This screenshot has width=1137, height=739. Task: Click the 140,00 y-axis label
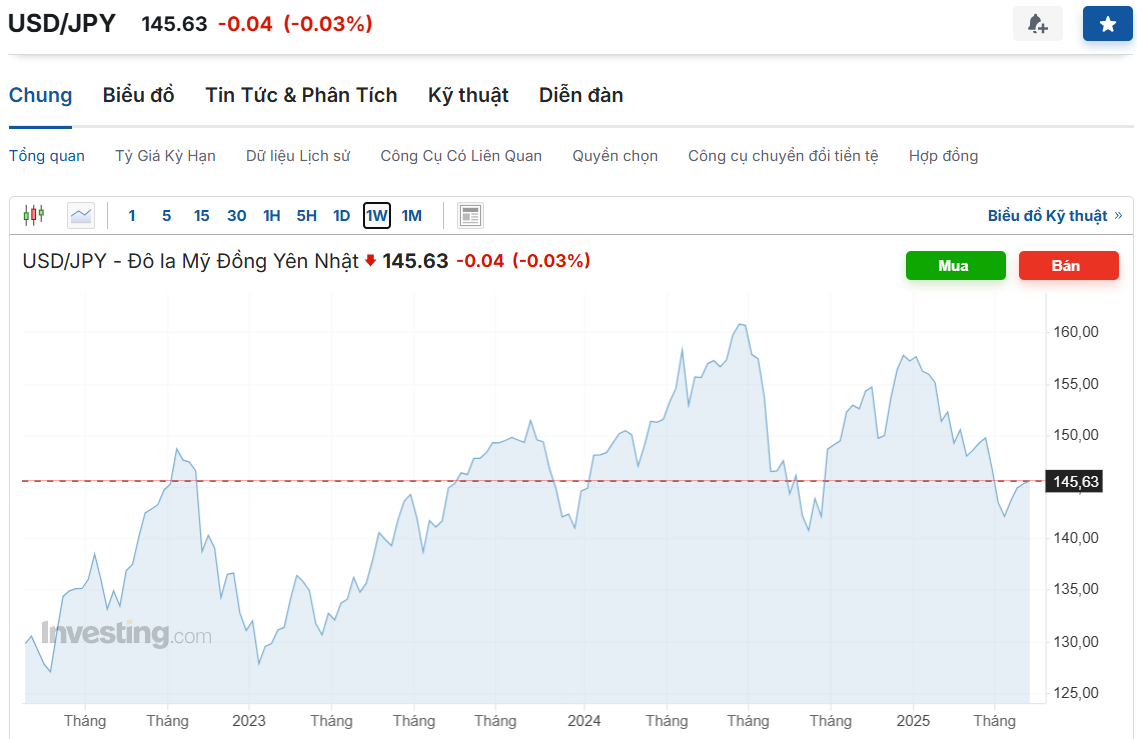(1076, 538)
